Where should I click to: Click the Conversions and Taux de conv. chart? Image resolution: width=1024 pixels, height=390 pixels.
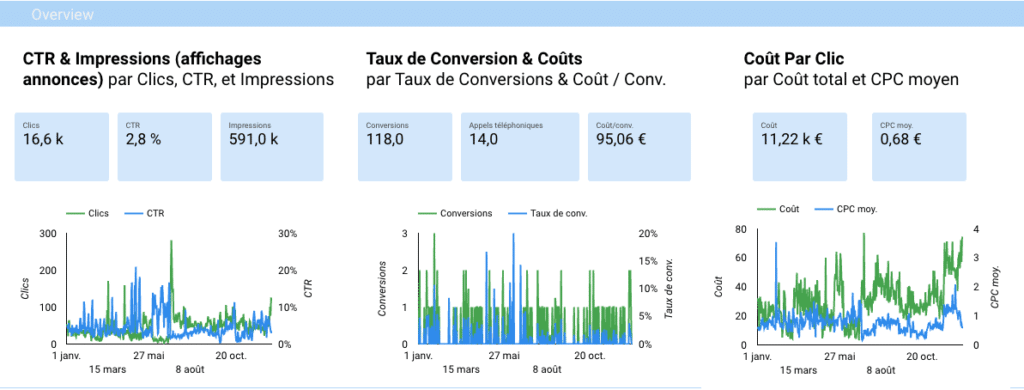(525, 289)
